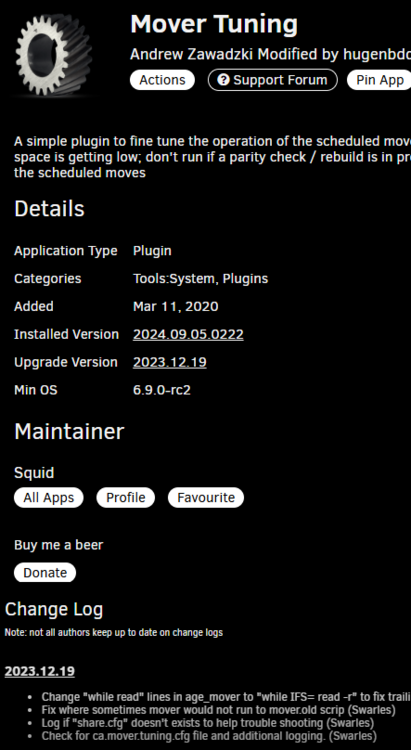Viewport: 411px width, 750px height.
Task: Click the Mover Tuning gear icon
Action: 54,55
